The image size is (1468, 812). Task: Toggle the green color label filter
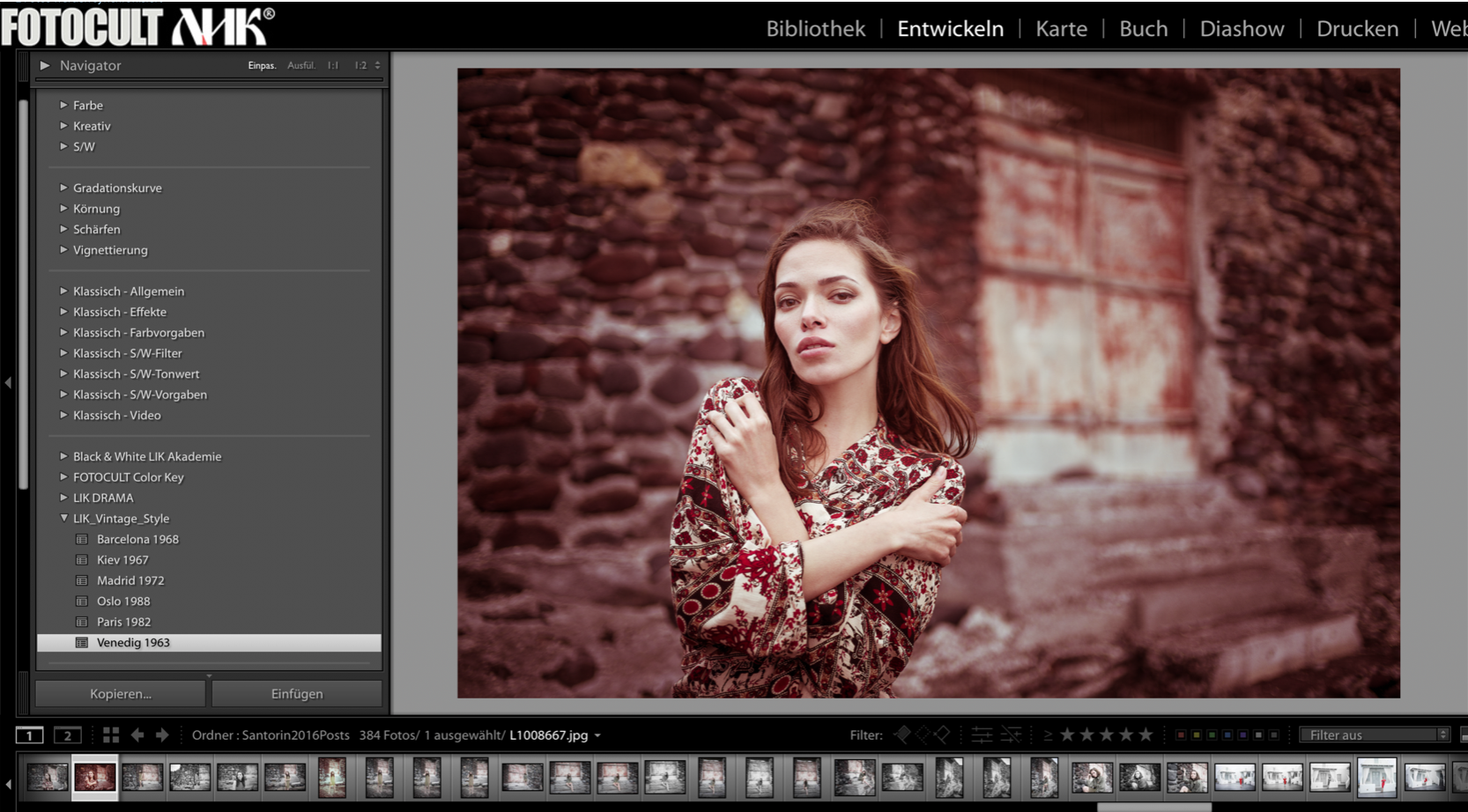[x=1212, y=734]
